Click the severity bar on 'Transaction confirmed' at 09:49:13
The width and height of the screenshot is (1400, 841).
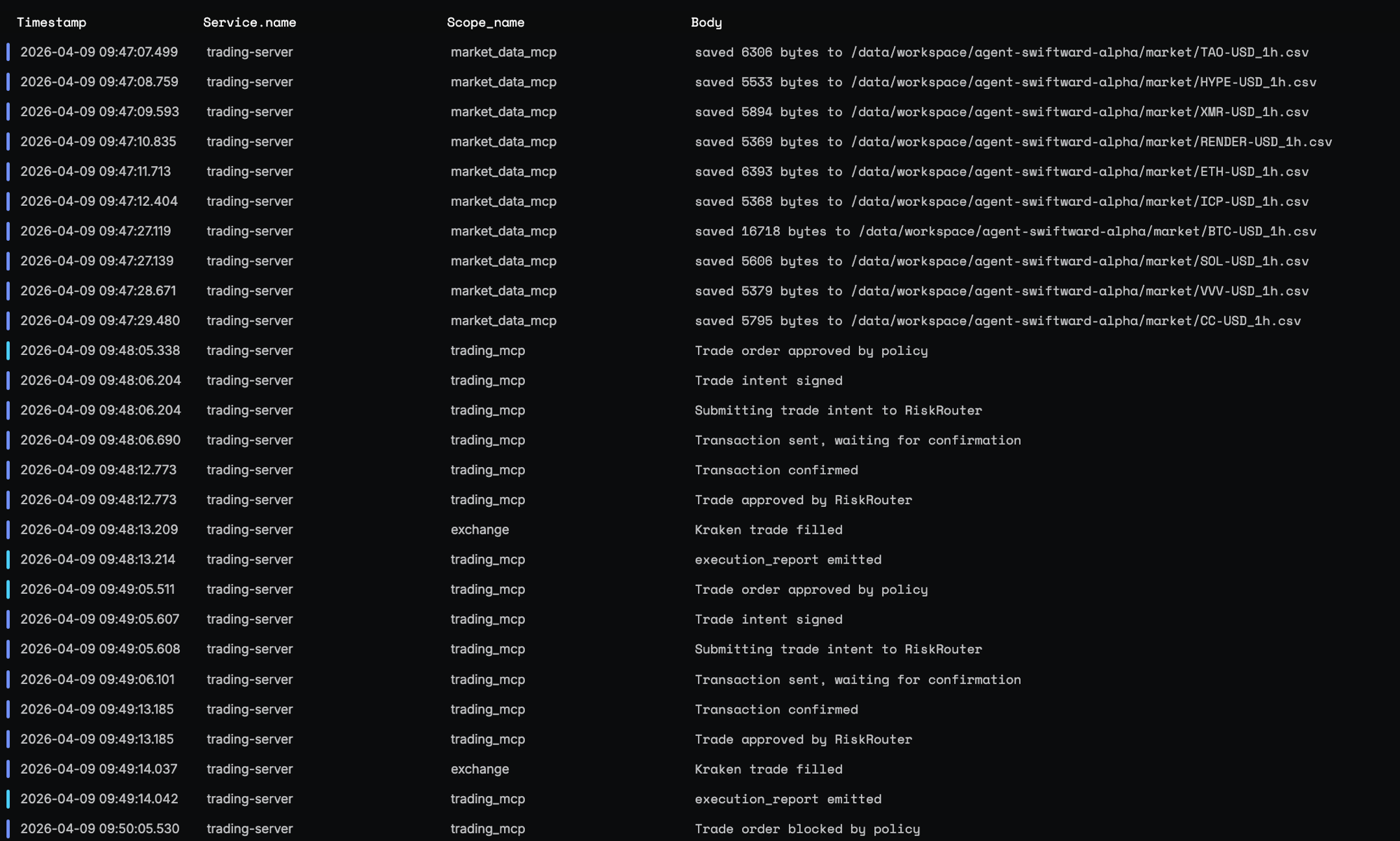pos(8,709)
